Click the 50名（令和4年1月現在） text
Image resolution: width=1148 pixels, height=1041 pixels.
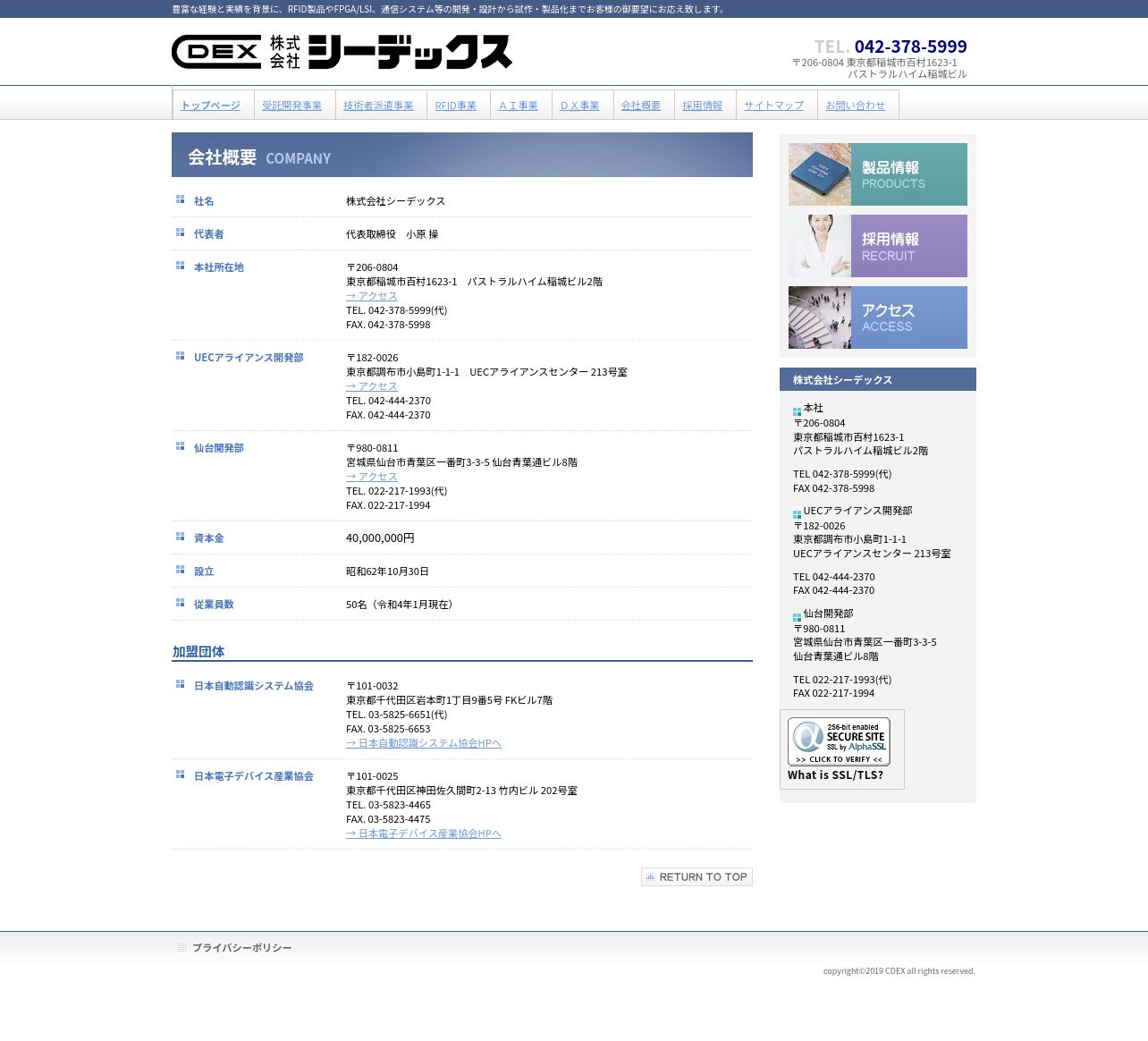tap(401, 605)
